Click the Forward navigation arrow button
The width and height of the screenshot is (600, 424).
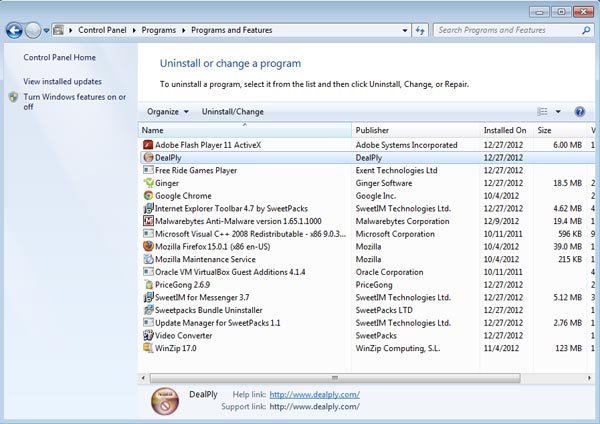33,30
